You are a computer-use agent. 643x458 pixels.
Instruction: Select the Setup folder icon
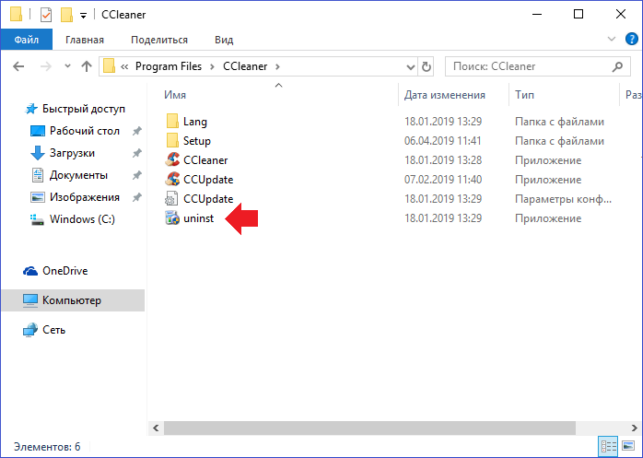click(x=172, y=141)
